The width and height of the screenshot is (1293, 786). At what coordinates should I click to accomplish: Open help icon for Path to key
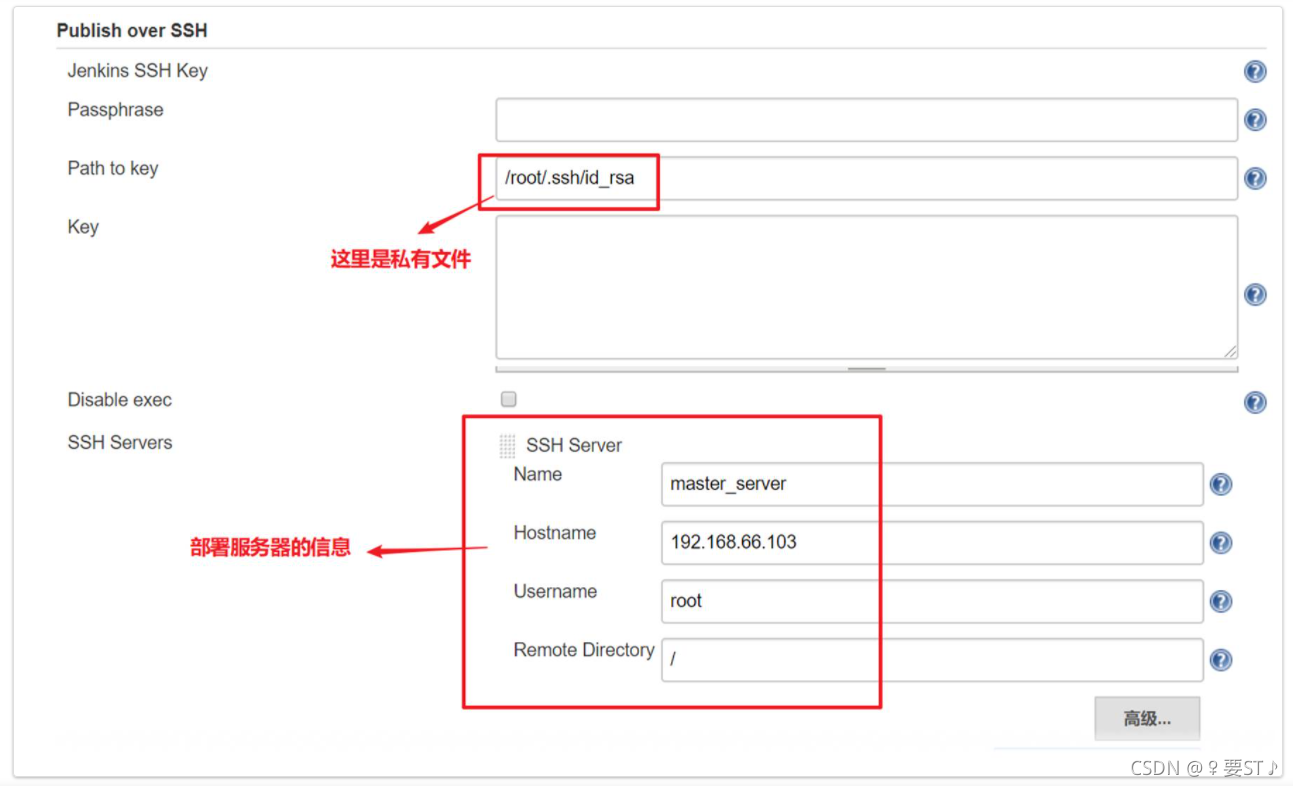coord(1255,178)
